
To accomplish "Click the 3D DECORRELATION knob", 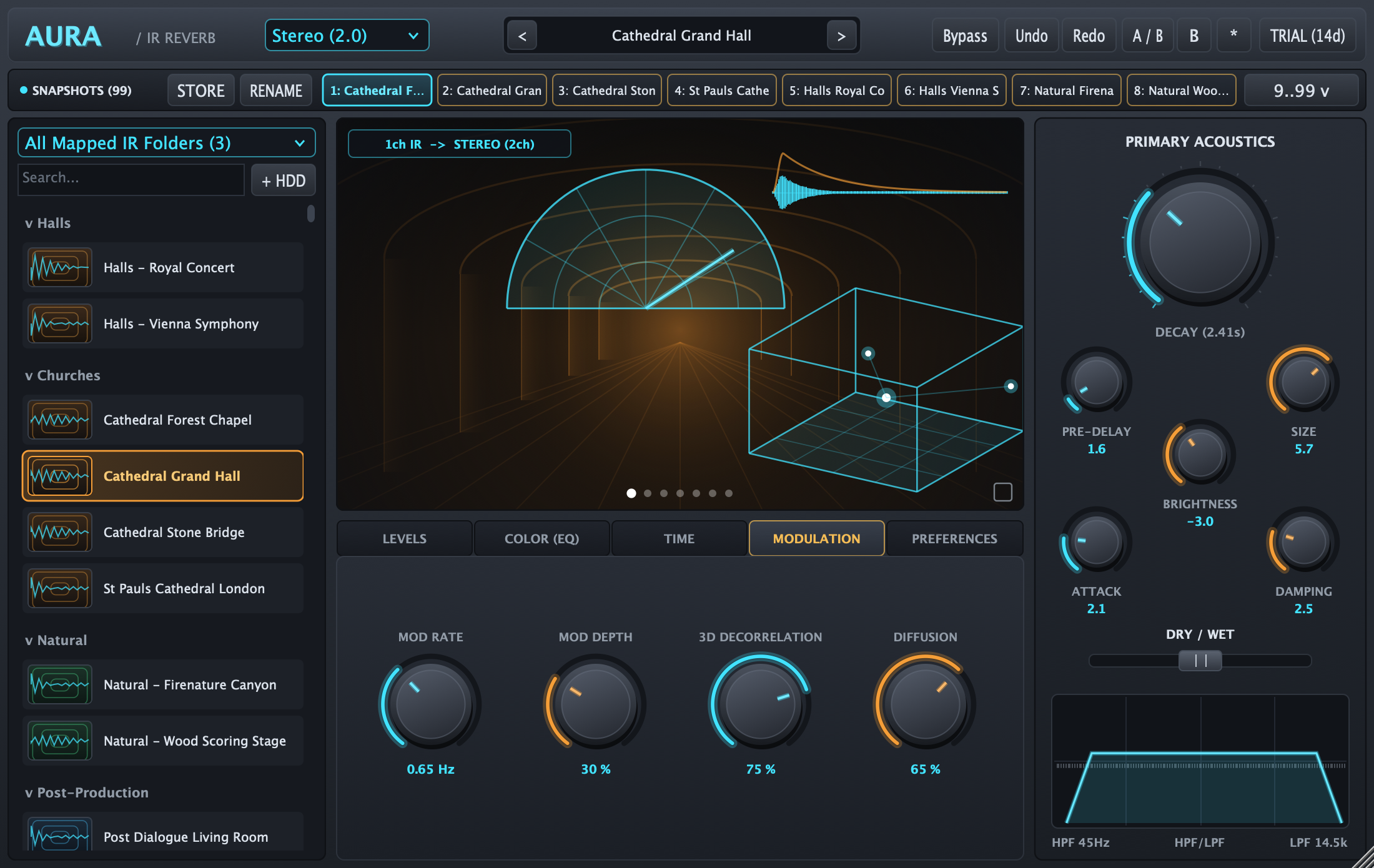I will tap(760, 703).
